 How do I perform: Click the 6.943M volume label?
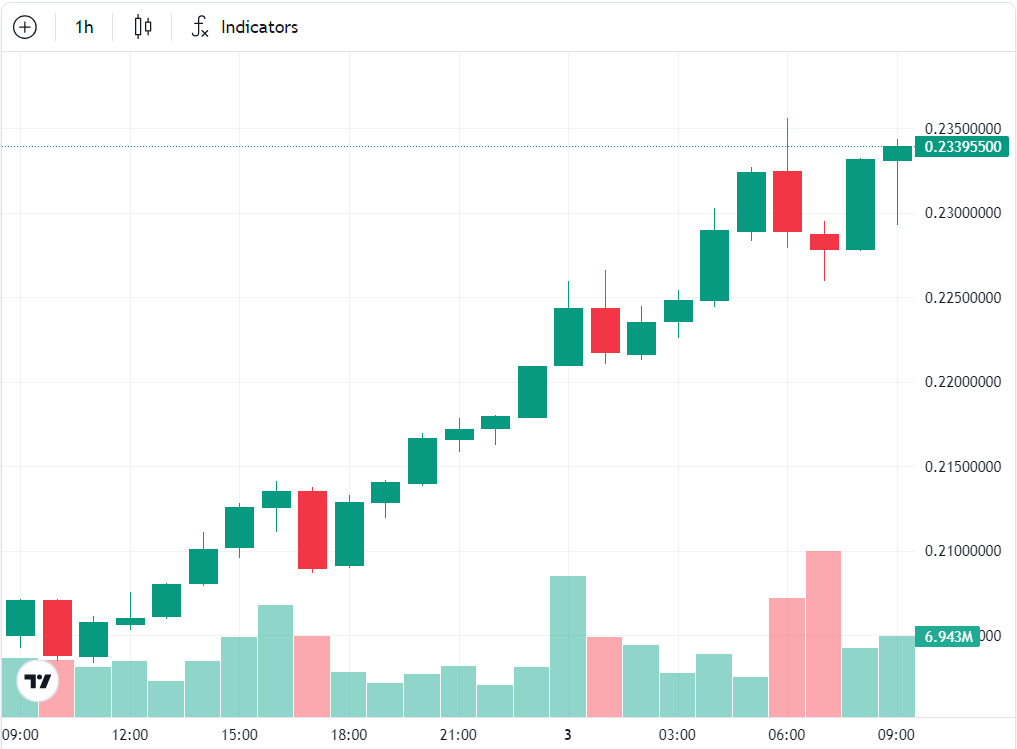946,636
